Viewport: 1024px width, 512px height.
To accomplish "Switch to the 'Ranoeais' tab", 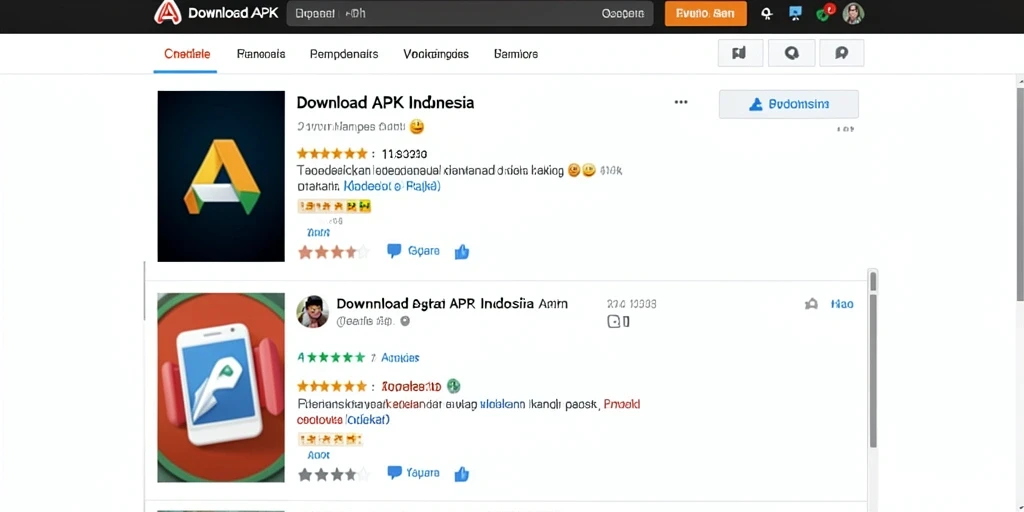I will (x=261, y=54).
